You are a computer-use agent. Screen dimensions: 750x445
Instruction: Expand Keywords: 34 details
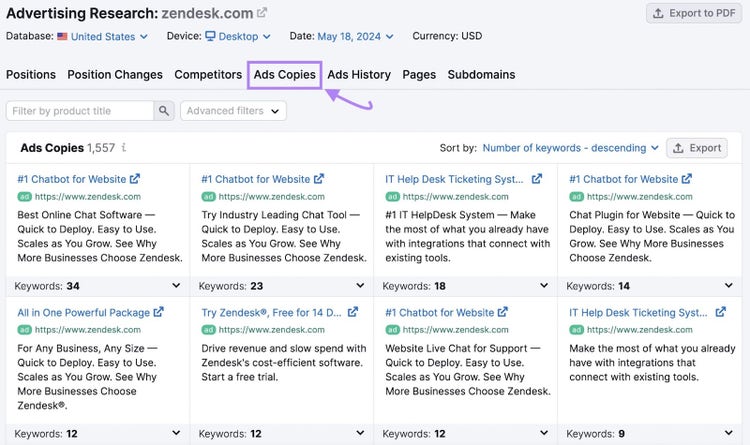click(x=176, y=286)
